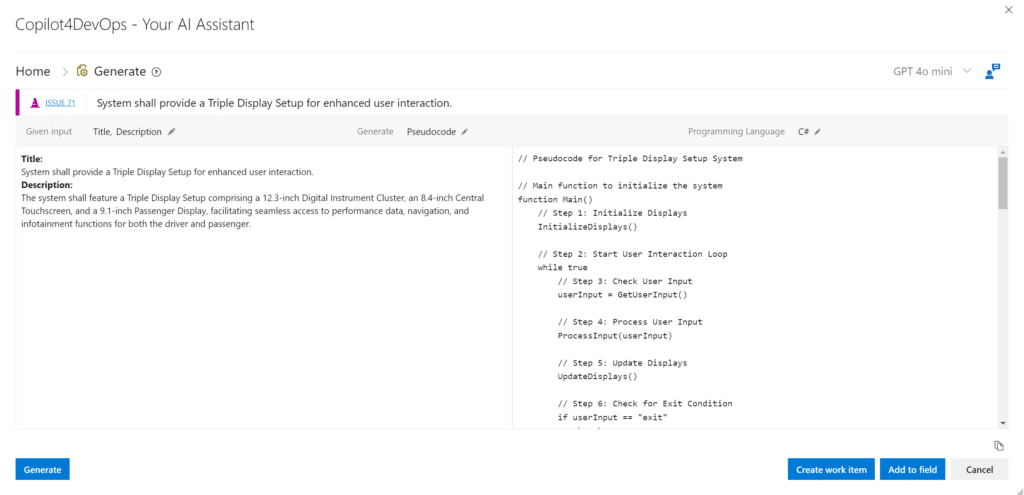
Task: Click the 'UpdateDisplays()' code line
Action: pyautogui.click(x=597, y=376)
